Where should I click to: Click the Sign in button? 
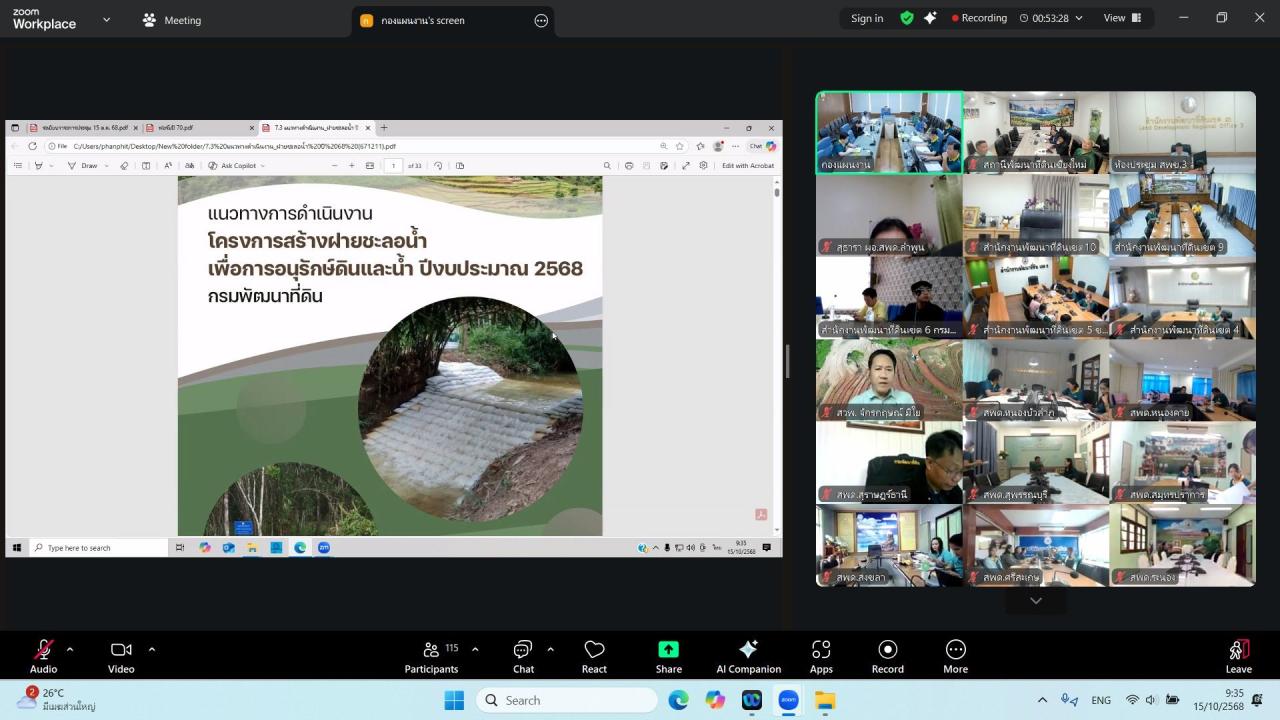867,18
